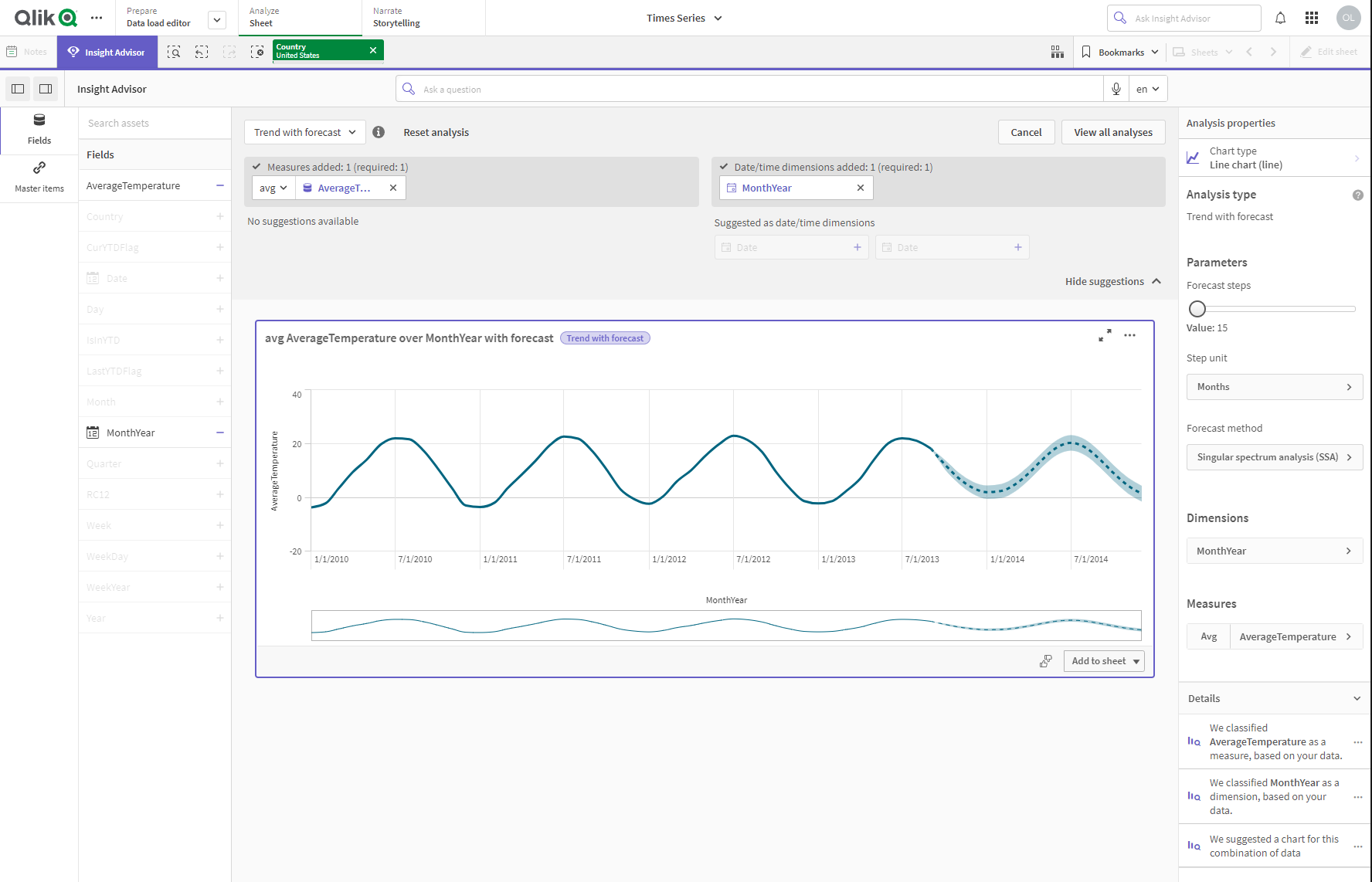Collapse the Hide suggestions section
The image size is (1372, 882).
coord(1112,281)
